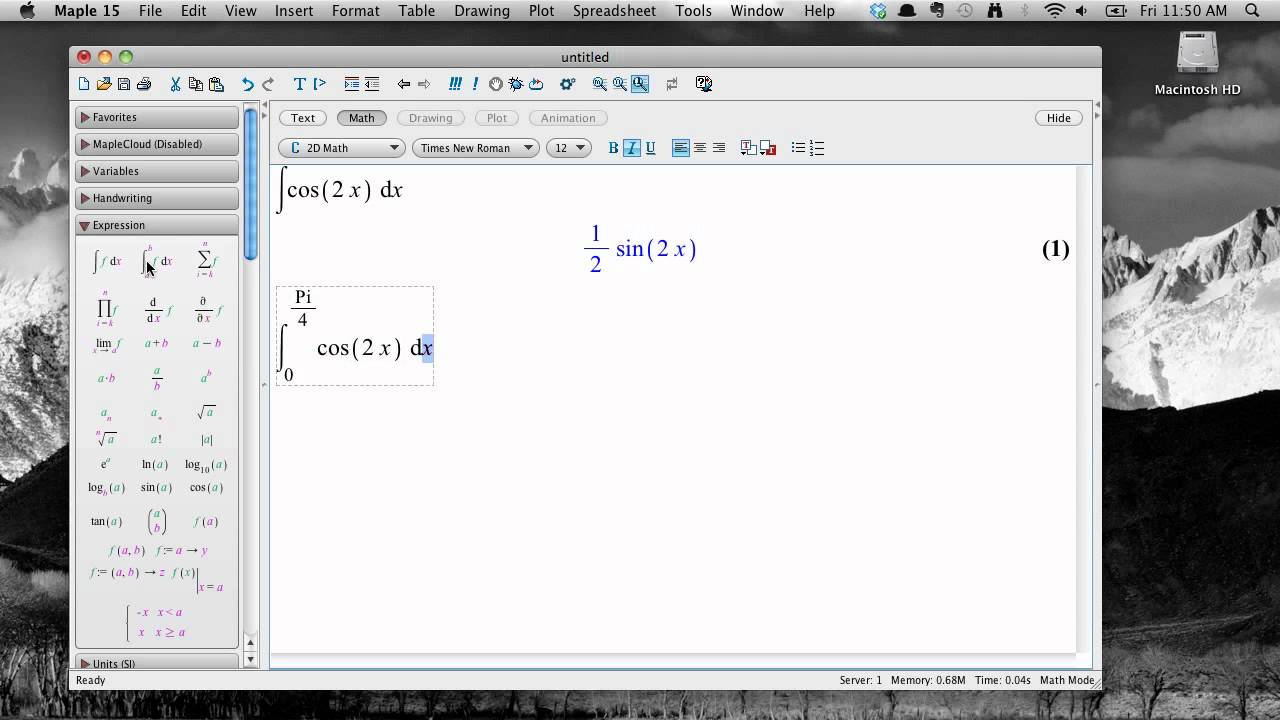Execute entire worksheet with triple exclamation icon

click(456, 84)
